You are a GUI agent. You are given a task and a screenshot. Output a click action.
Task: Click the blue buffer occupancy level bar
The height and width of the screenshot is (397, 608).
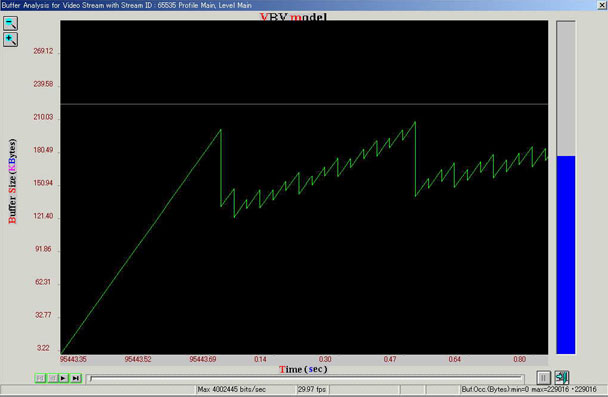pos(566,255)
